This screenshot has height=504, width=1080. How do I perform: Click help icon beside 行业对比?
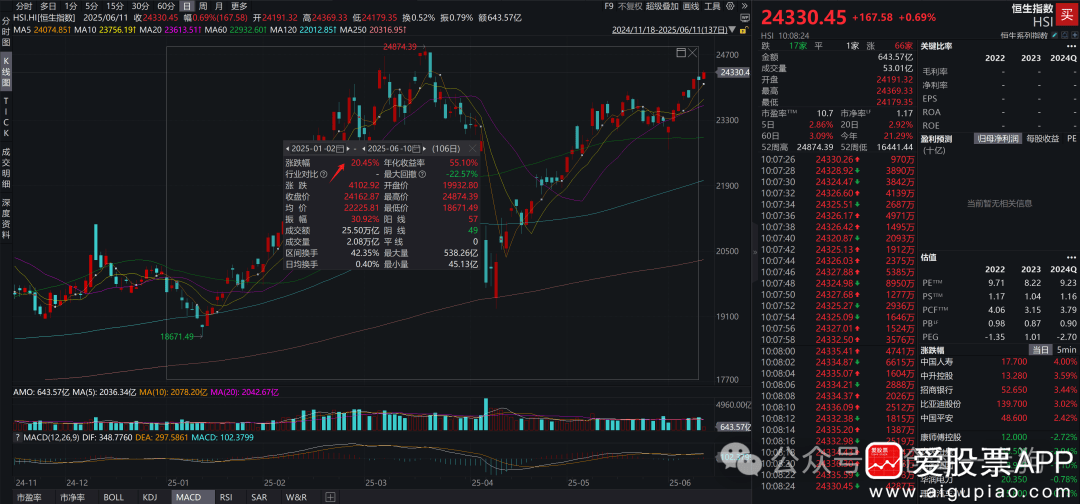coord(323,174)
